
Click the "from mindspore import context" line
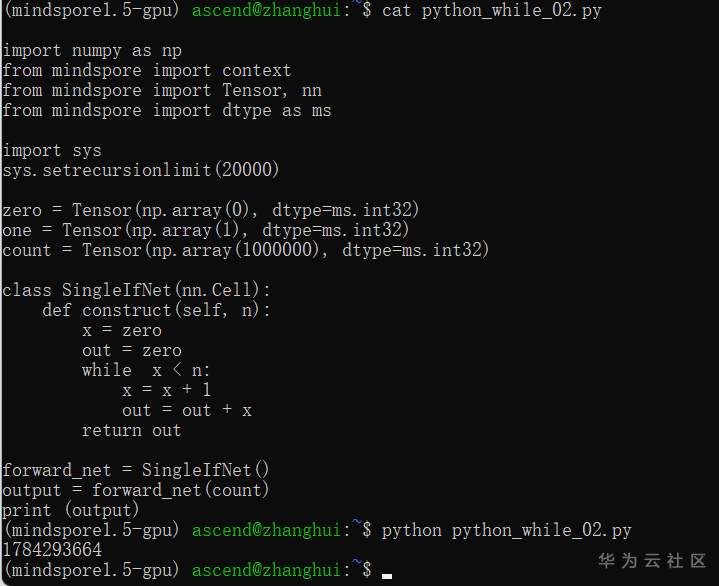pyautogui.click(x=146, y=70)
